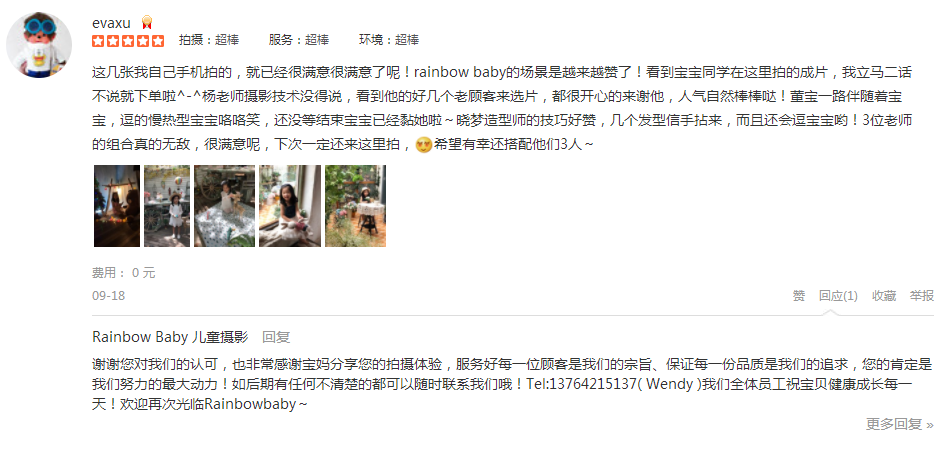Open fourth photo of girl by window
This screenshot has width=945, height=451.
[290, 206]
